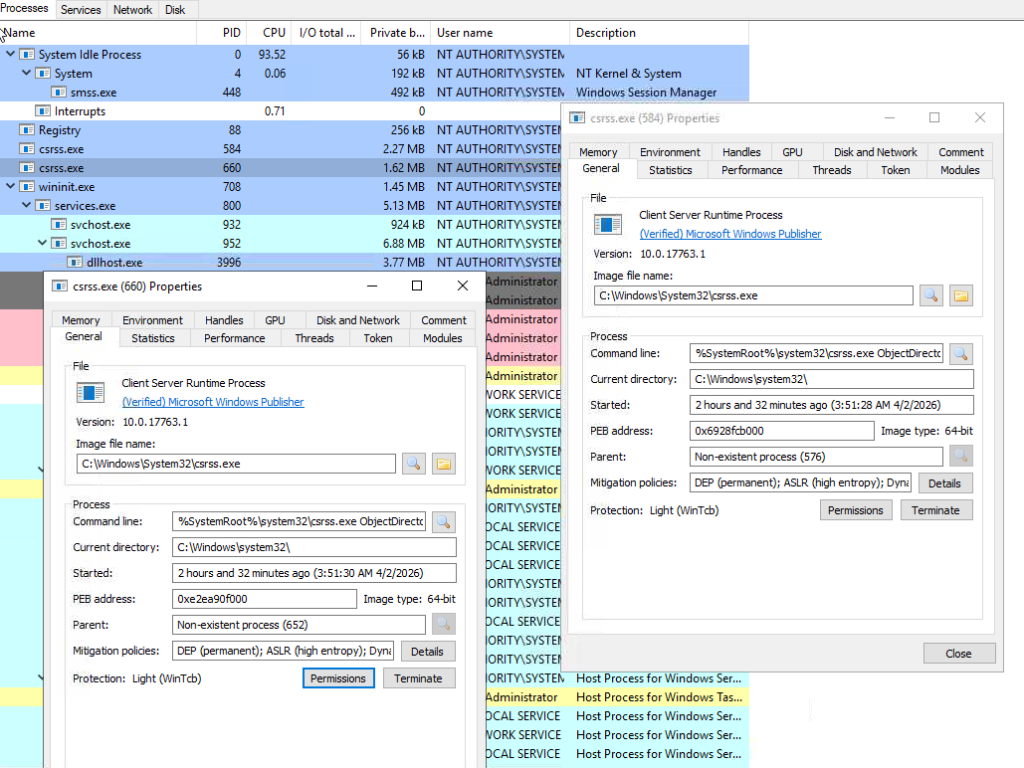Click the Registry process icon in the list
Image resolution: width=1024 pixels, height=768 pixels.
[x=28, y=130]
